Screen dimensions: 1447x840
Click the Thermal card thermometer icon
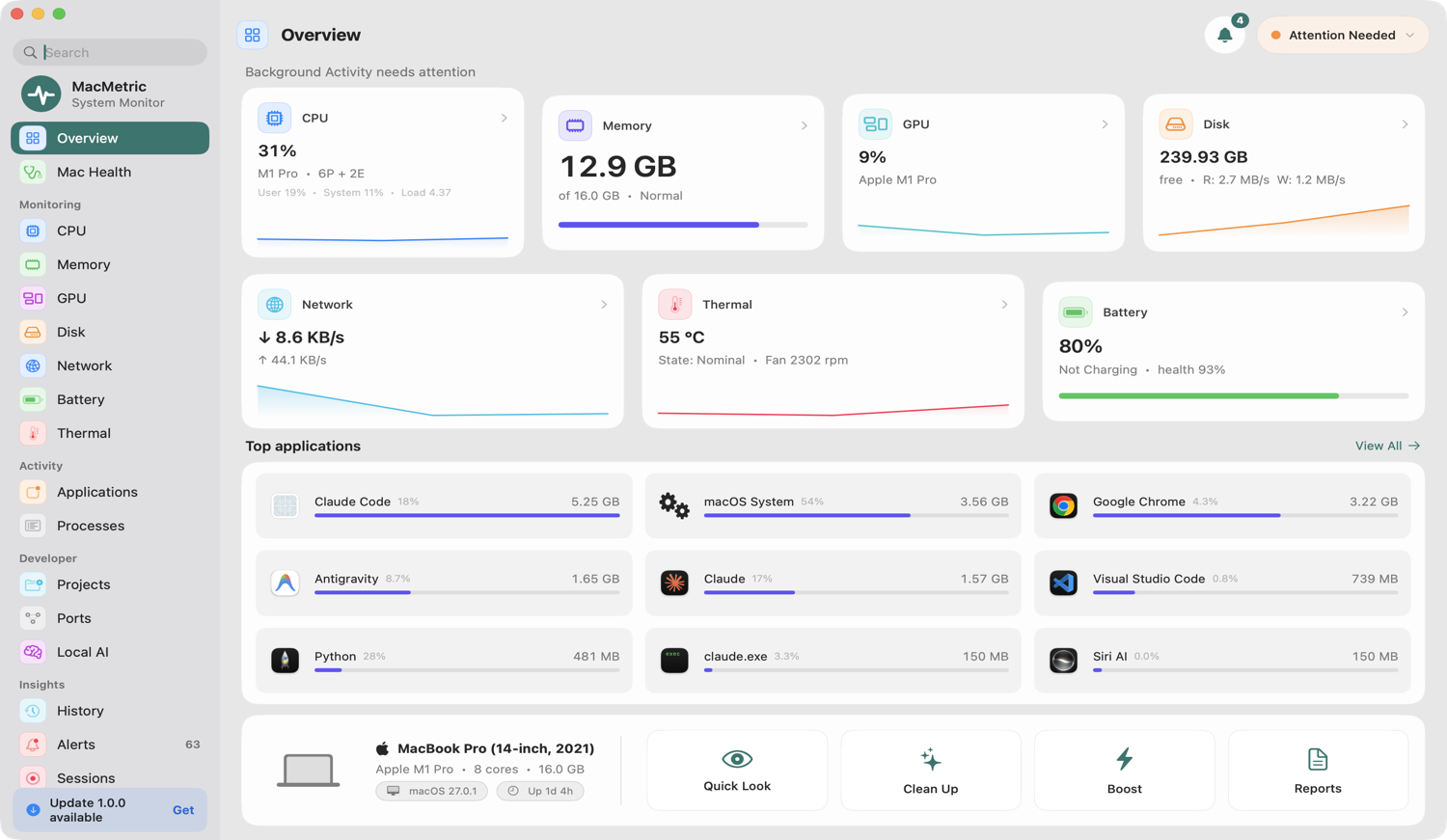click(675, 304)
